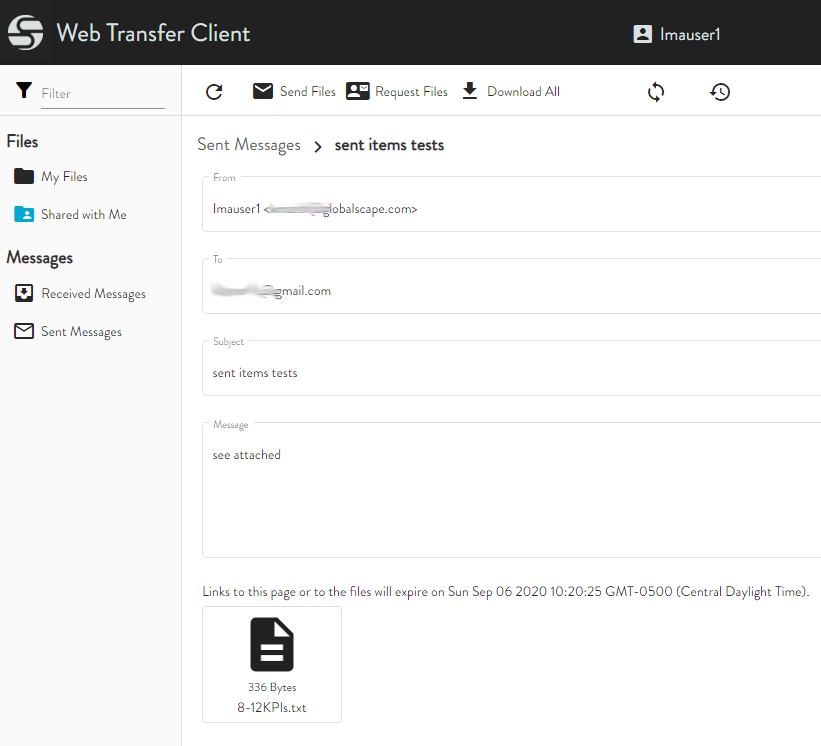Click the Imauser1 account icon
This screenshot has height=746, width=821.
click(x=643, y=34)
